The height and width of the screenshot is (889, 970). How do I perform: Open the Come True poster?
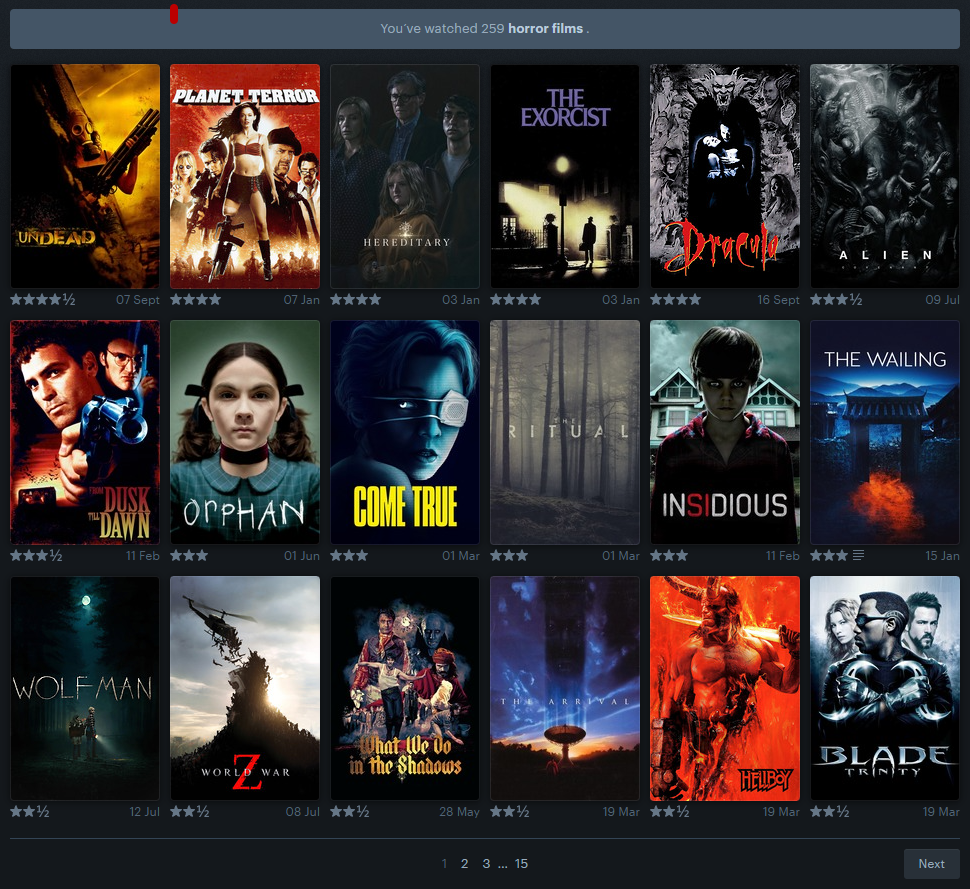(x=405, y=432)
